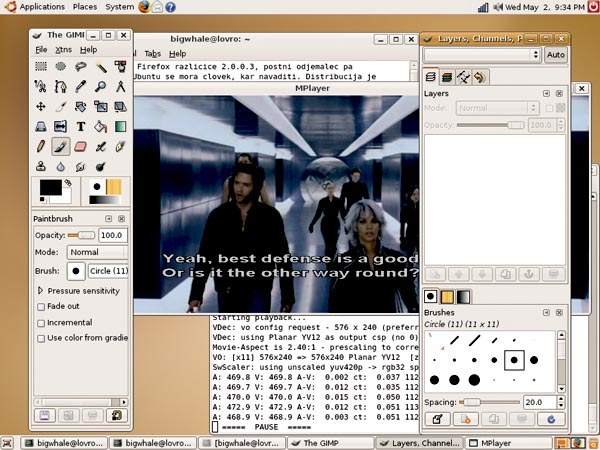
Task: Select the Scale tool
Action: 101,106
